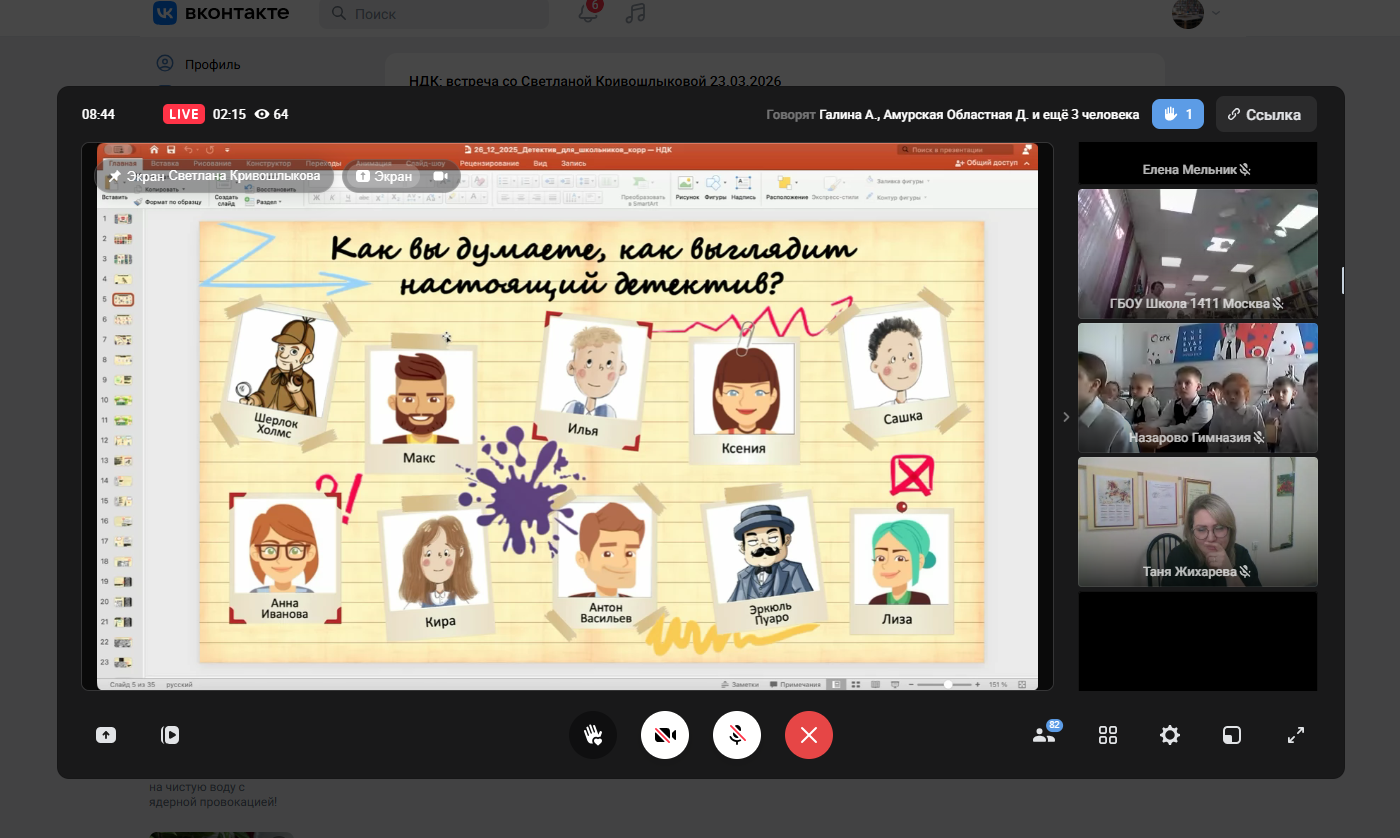Click the raise hand reaction button
This screenshot has width=1400, height=838.
coord(593,736)
